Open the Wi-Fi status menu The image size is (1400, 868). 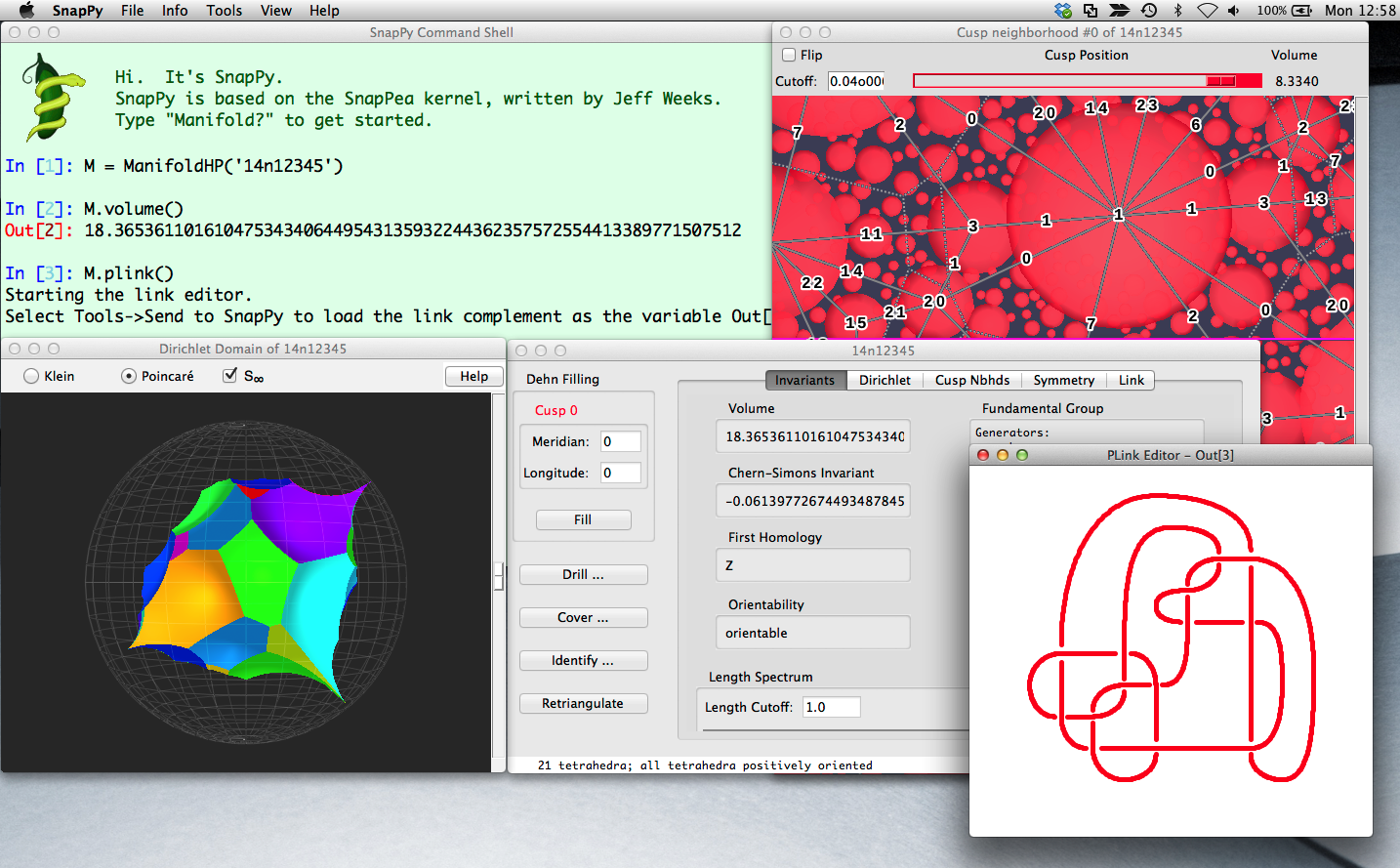coord(1208,10)
